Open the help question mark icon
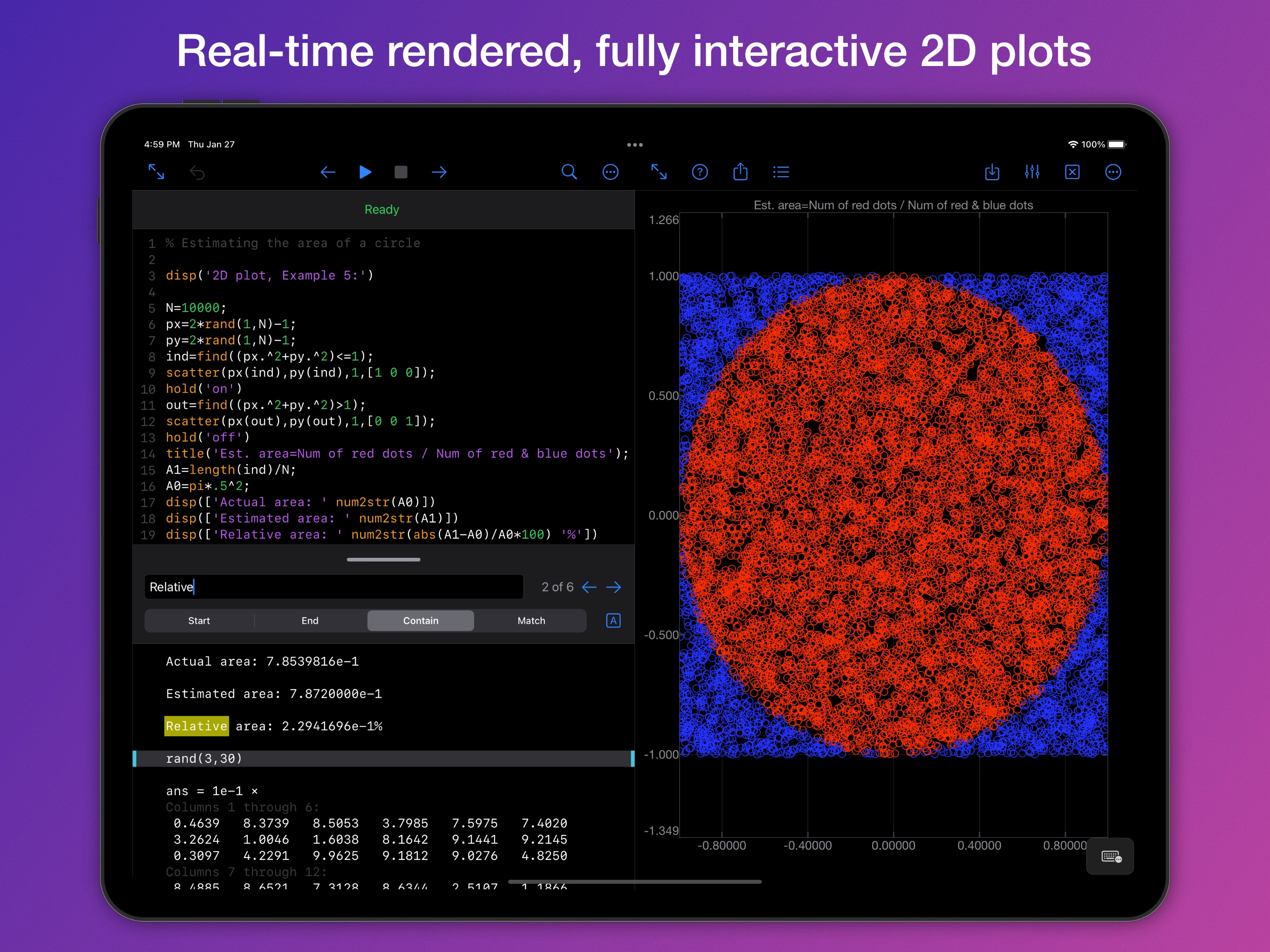Screen dimensions: 1270x952 (x=699, y=172)
